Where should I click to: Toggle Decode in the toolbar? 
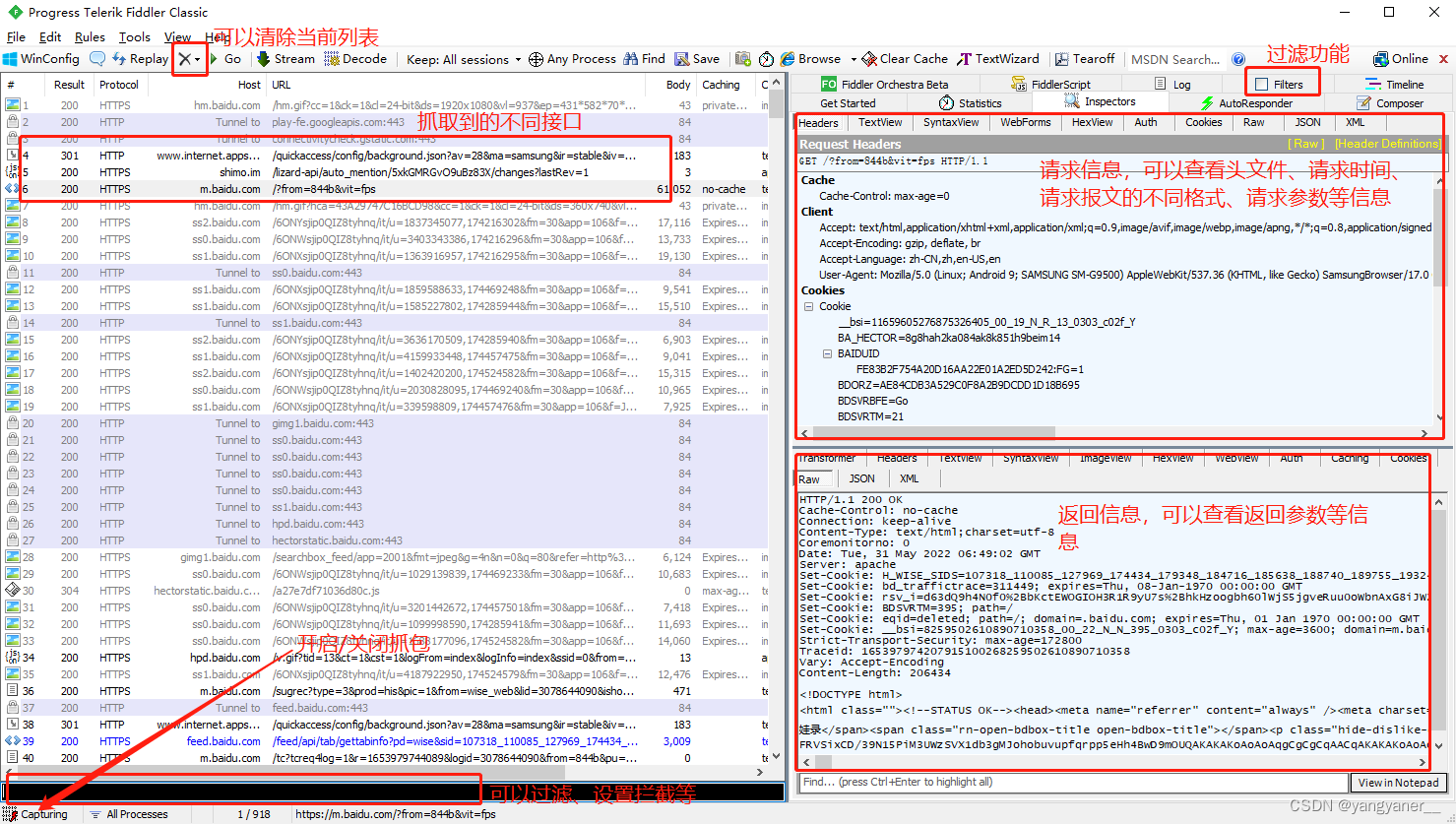point(355,59)
